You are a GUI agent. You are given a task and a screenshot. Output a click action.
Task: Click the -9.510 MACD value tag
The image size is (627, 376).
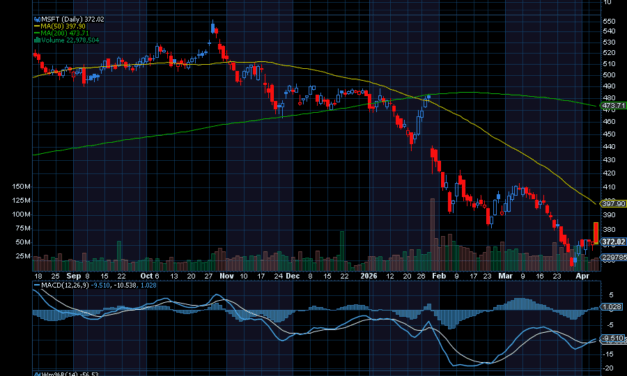pos(613,338)
